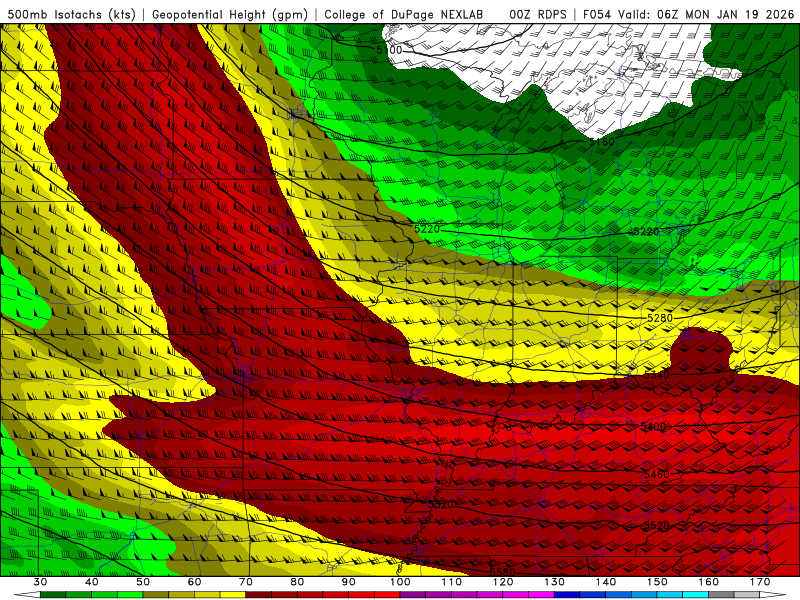Click the '60' value on the color scale
The width and height of the screenshot is (800, 600).
click(x=194, y=582)
